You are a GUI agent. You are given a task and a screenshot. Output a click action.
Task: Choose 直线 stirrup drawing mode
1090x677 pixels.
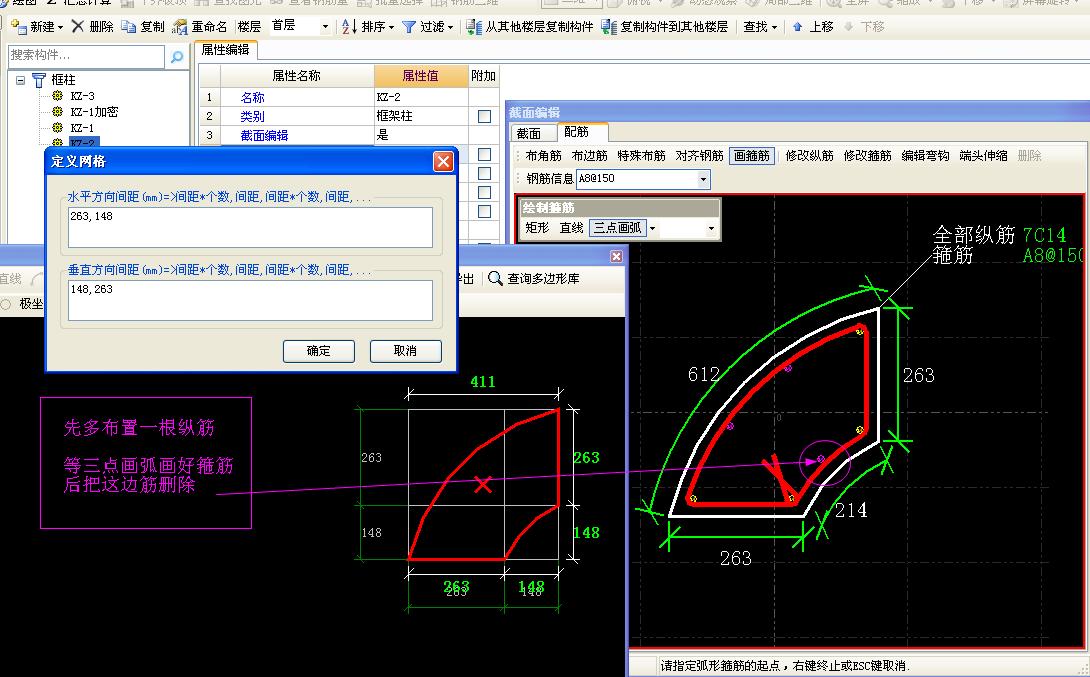tap(571, 228)
